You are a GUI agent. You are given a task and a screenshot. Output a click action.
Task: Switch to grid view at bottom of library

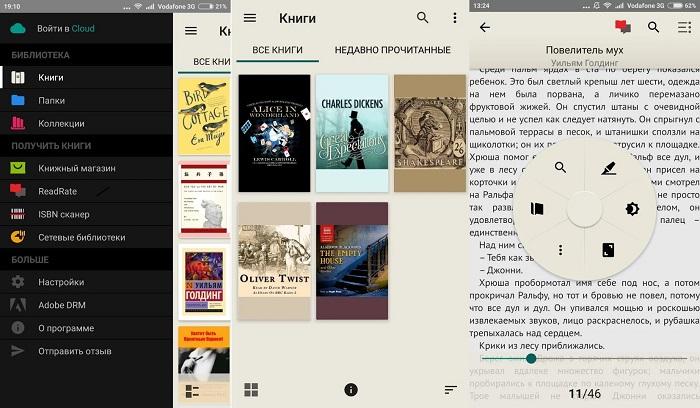click(x=250, y=389)
